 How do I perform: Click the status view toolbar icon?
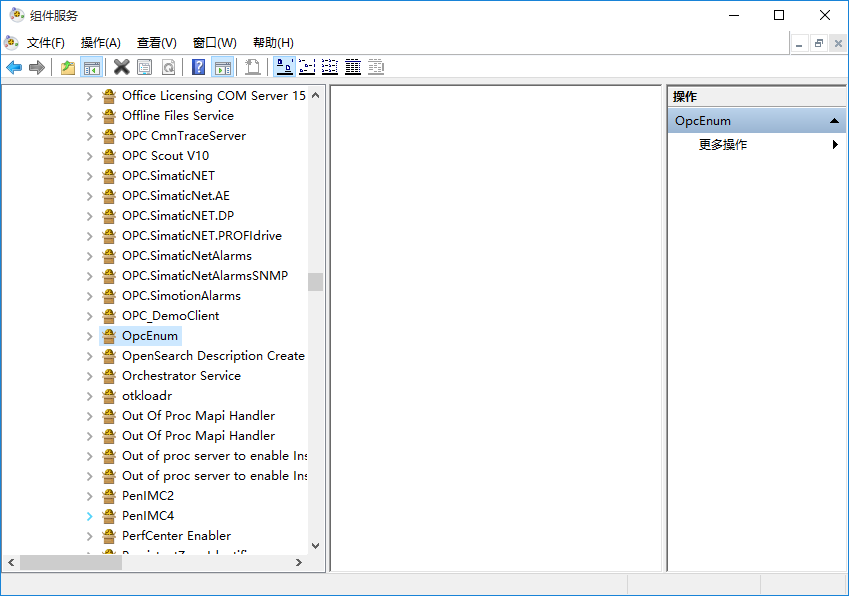pyautogui.click(x=376, y=68)
